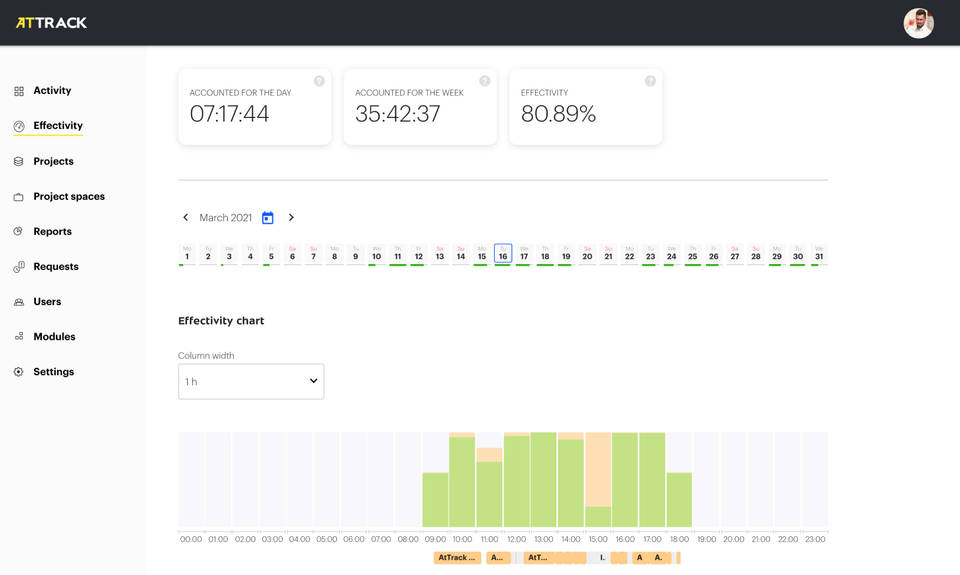Select March 24 in the date strip
The image size is (960, 575).
671,256
